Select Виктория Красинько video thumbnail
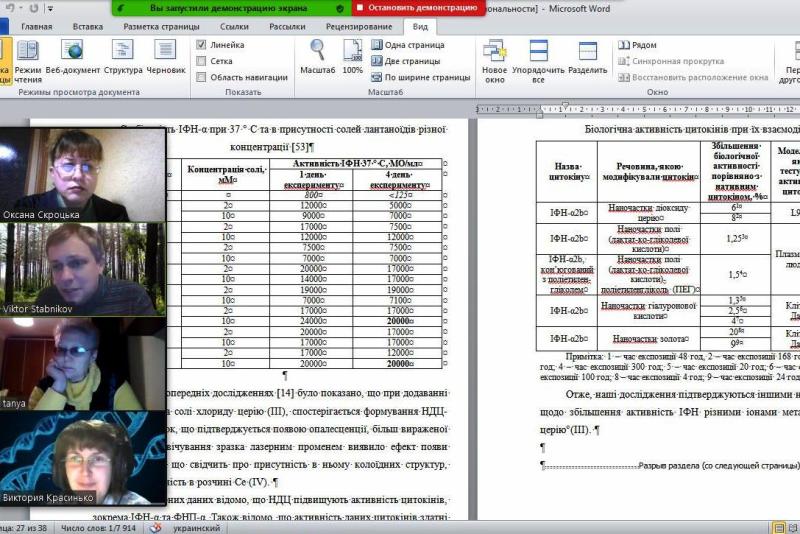Viewport: 800px width, 534px height. click(x=83, y=459)
